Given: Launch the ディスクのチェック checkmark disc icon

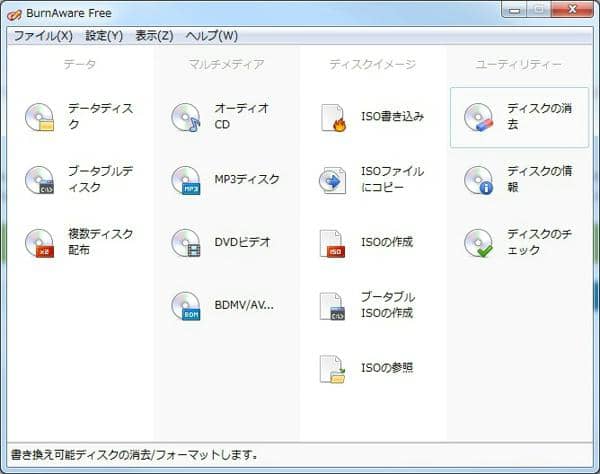Looking at the screenshot, I should point(478,243).
